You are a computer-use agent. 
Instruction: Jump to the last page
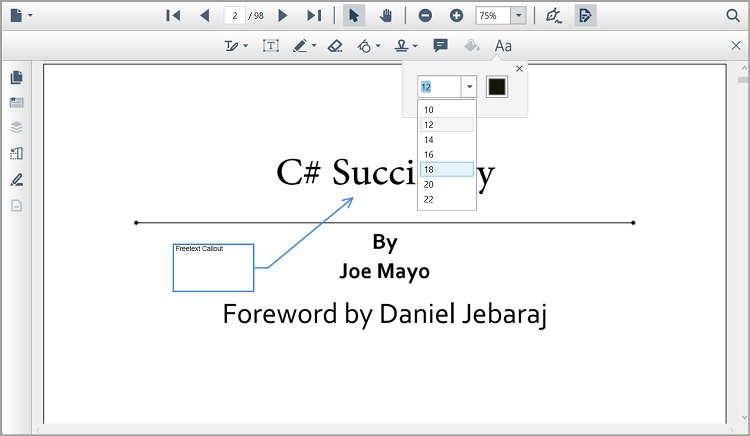pyautogui.click(x=314, y=16)
